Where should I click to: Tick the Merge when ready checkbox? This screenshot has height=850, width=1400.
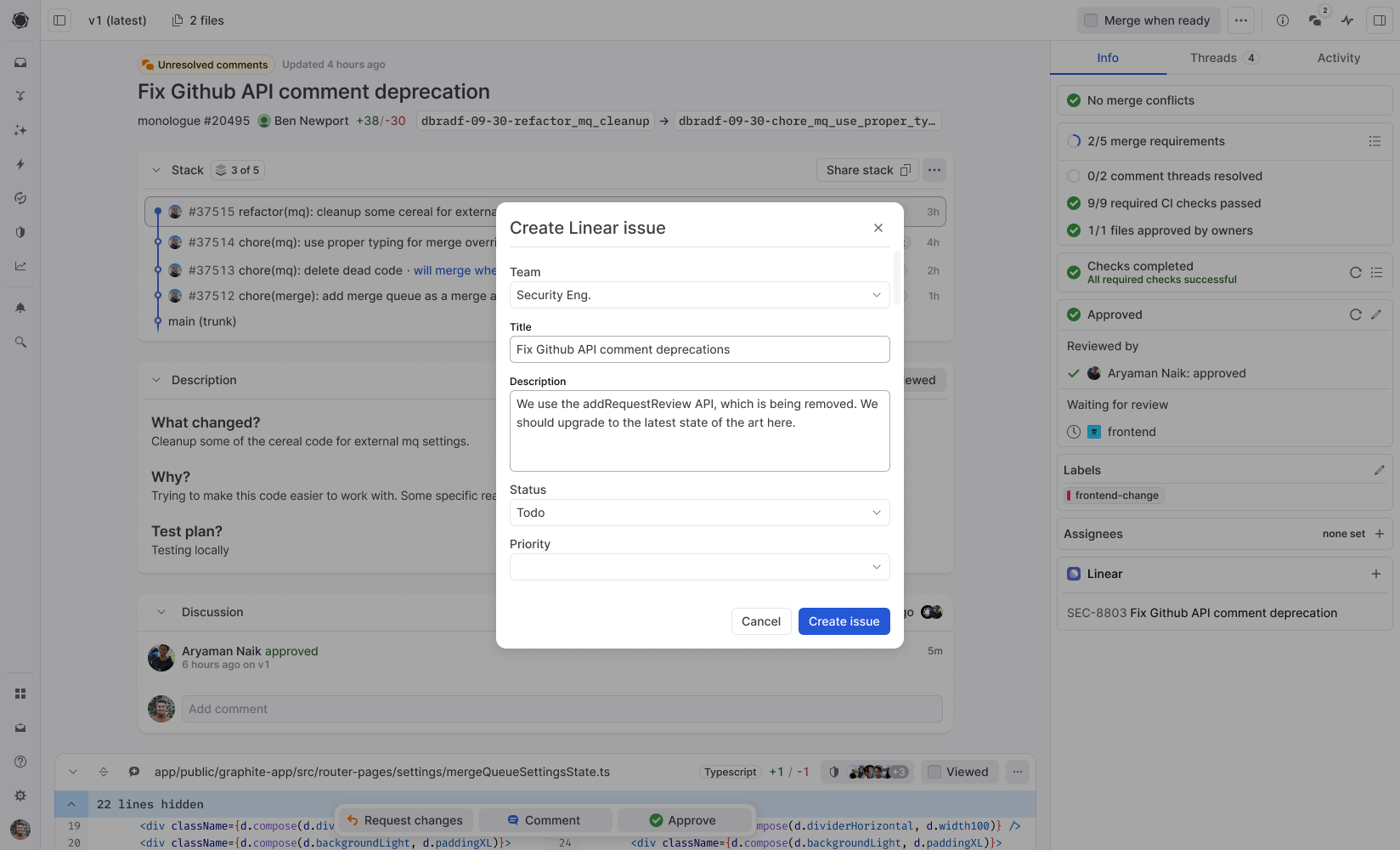(1091, 20)
